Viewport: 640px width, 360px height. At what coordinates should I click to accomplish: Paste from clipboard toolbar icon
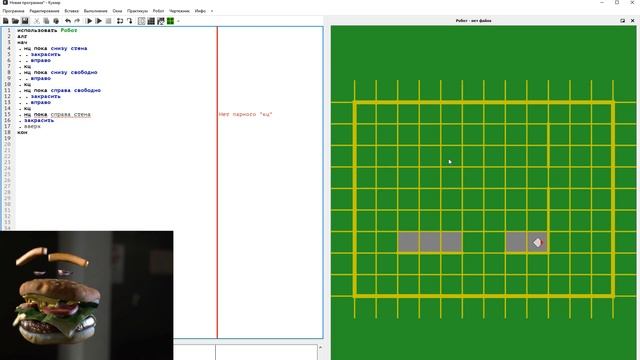coord(56,21)
